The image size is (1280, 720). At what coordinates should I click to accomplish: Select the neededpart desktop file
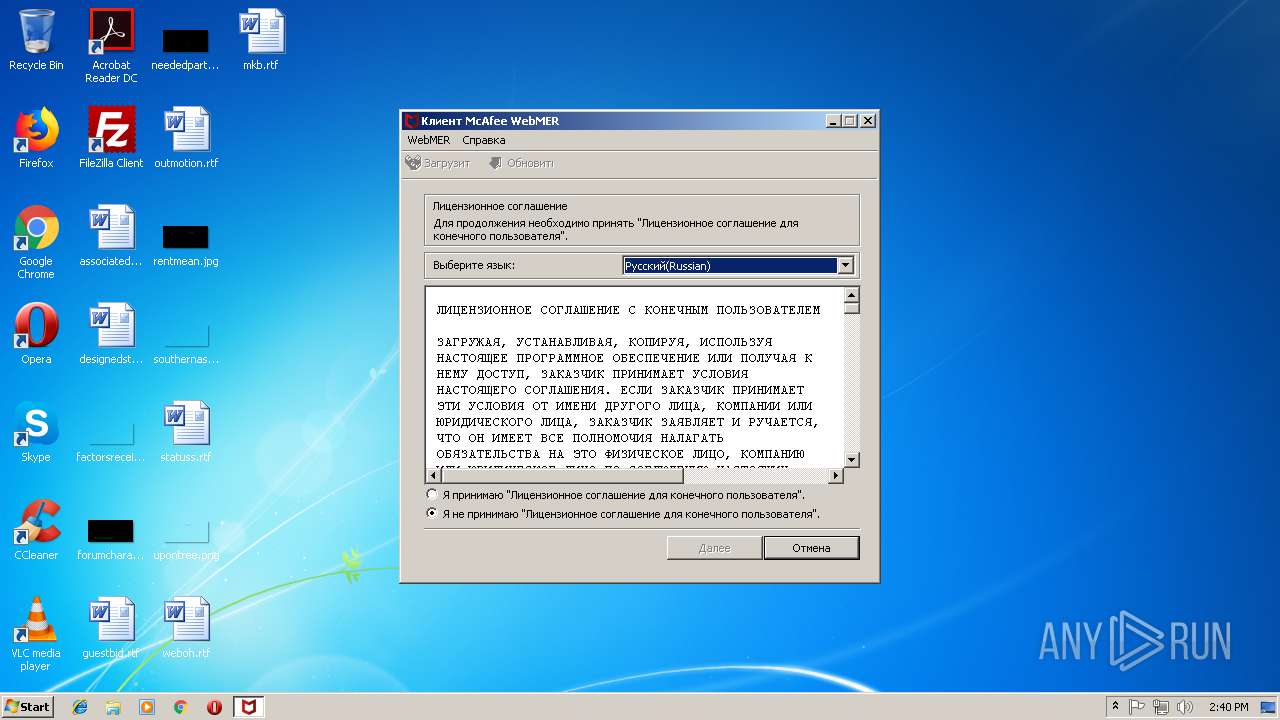click(185, 50)
